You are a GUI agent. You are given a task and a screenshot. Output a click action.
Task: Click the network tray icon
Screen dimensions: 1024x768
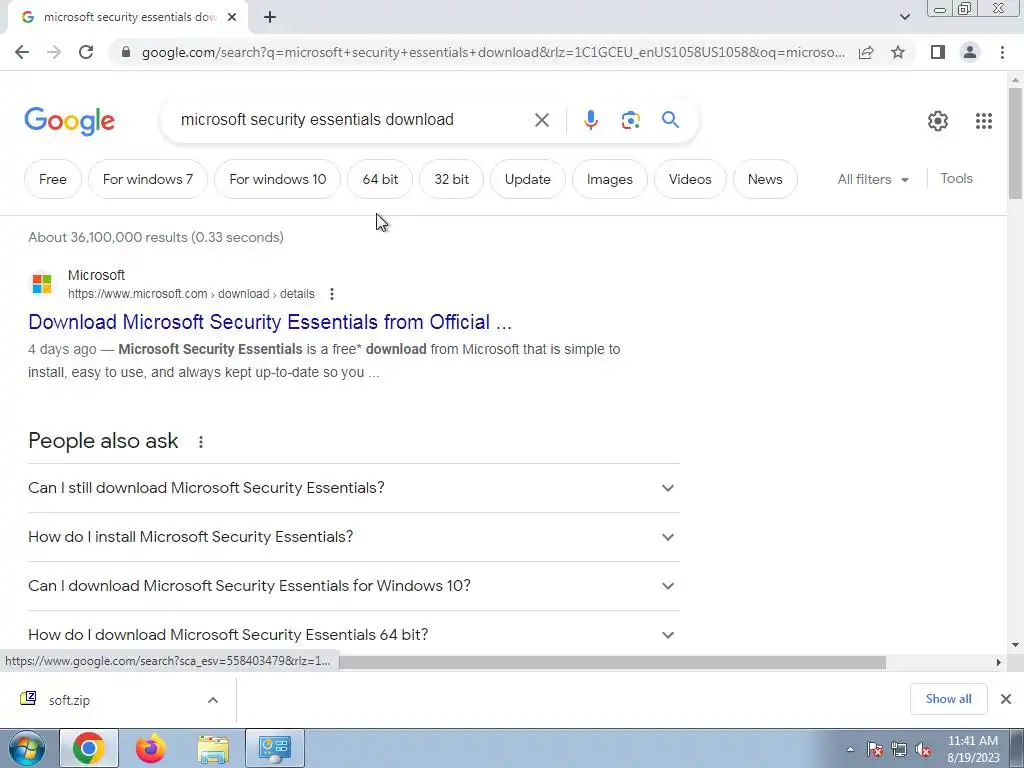pyautogui.click(x=899, y=750)
